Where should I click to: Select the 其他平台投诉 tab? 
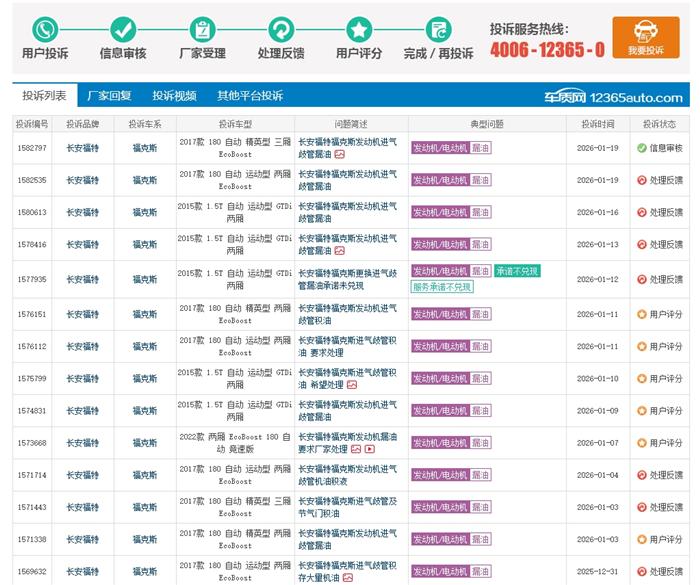[x=250, y=96]
